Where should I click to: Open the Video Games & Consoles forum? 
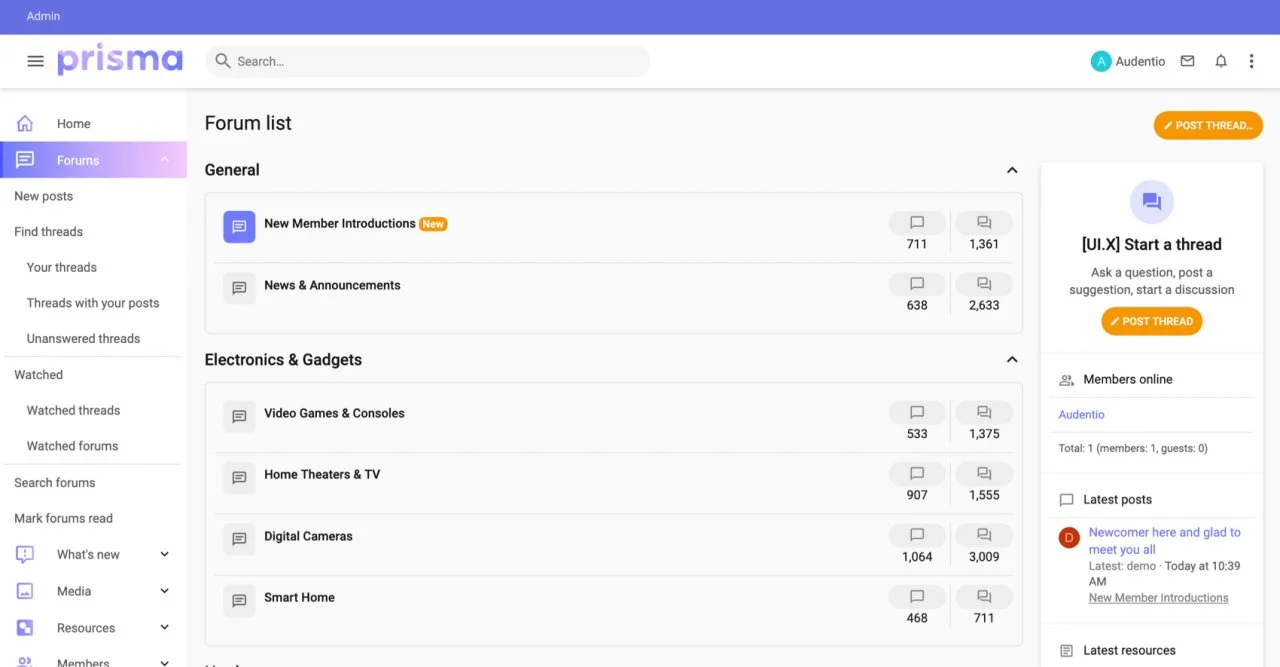pyautogui.click(x=334, y=413)
